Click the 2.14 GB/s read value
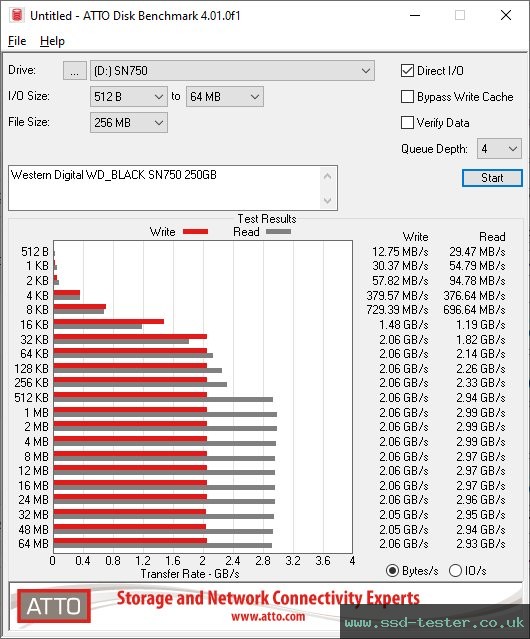Viewport: 530px width, 639px height. [x=481, y=353]
